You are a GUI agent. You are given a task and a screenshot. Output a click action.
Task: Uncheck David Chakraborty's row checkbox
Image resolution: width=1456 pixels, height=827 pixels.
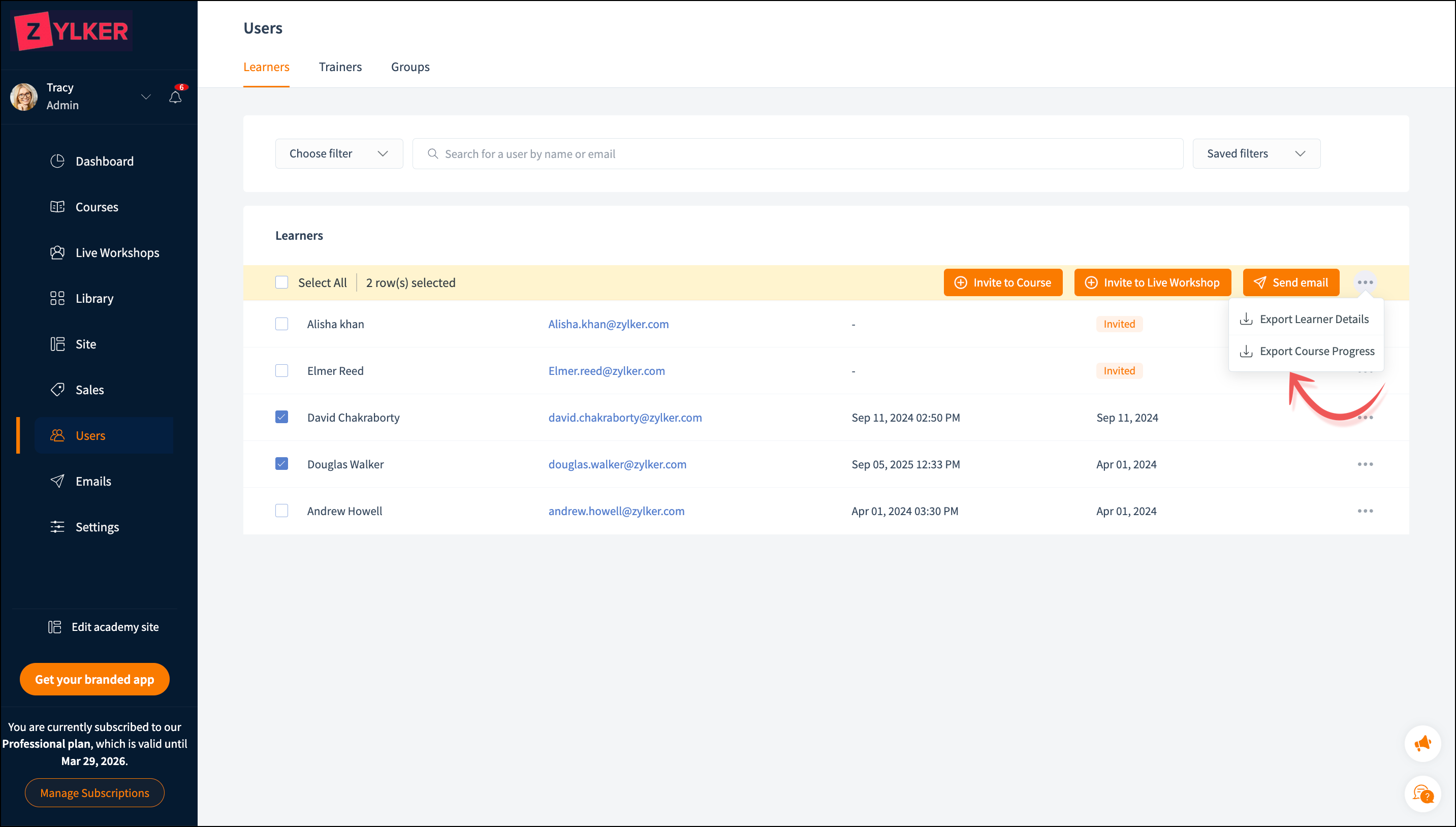pyautogui.click(x=281, y=417)
